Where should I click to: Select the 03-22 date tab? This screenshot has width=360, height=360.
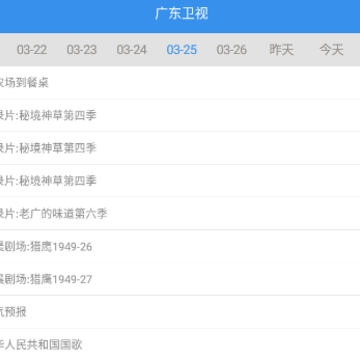tap(32, 50)
